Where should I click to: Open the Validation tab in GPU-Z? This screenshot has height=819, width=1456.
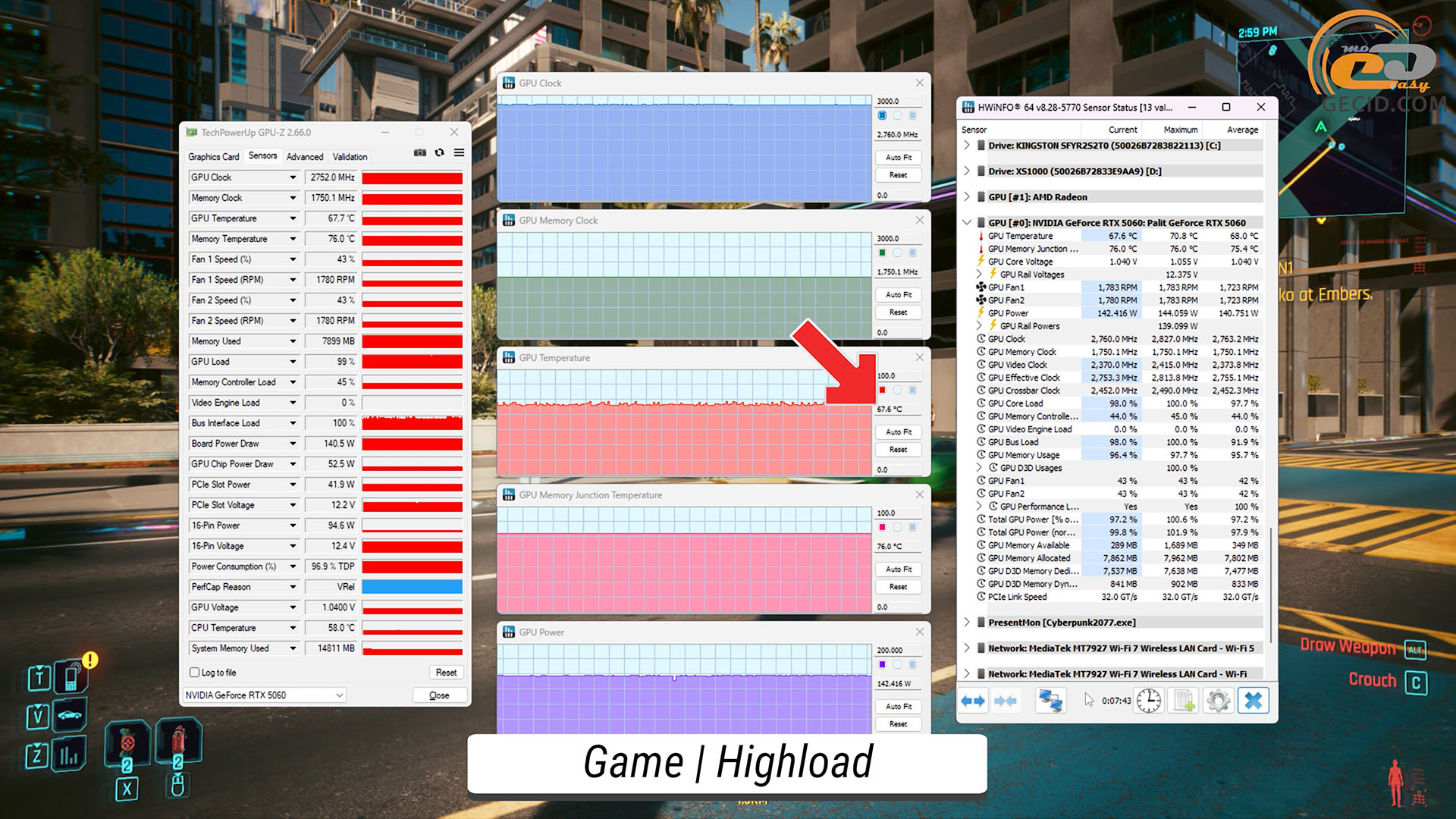(350, 157)
